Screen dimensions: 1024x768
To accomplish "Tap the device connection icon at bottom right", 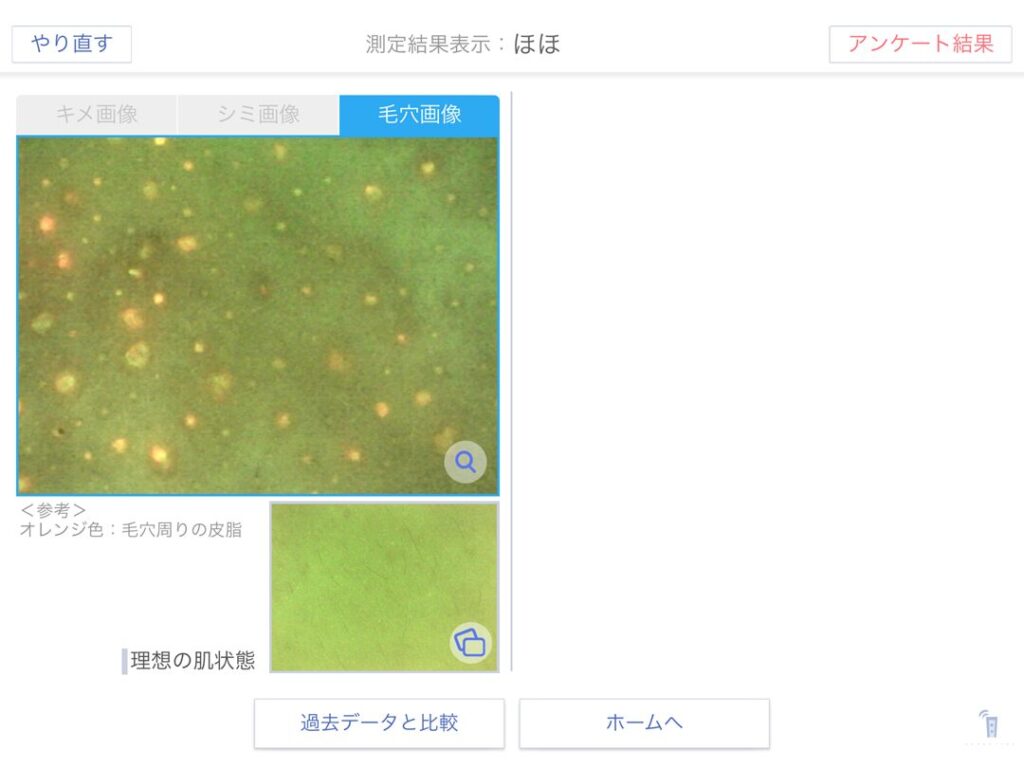I will pos(989,724).
